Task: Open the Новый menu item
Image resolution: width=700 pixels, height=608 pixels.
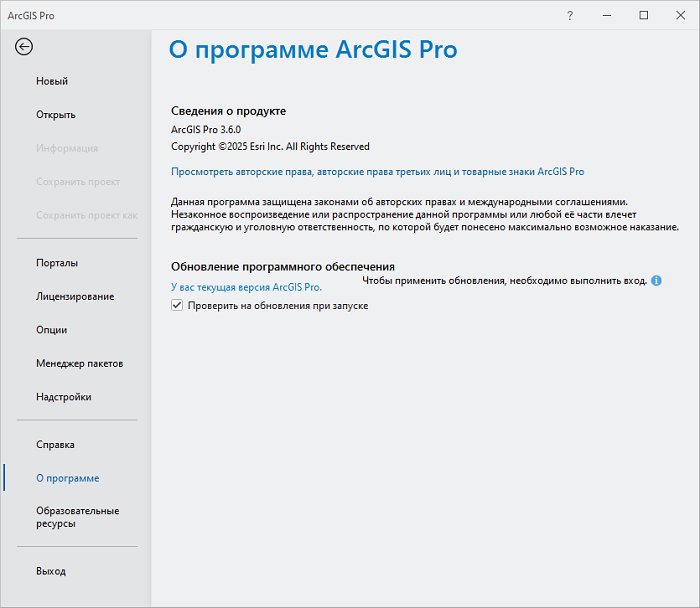Action: pos(52,81)
